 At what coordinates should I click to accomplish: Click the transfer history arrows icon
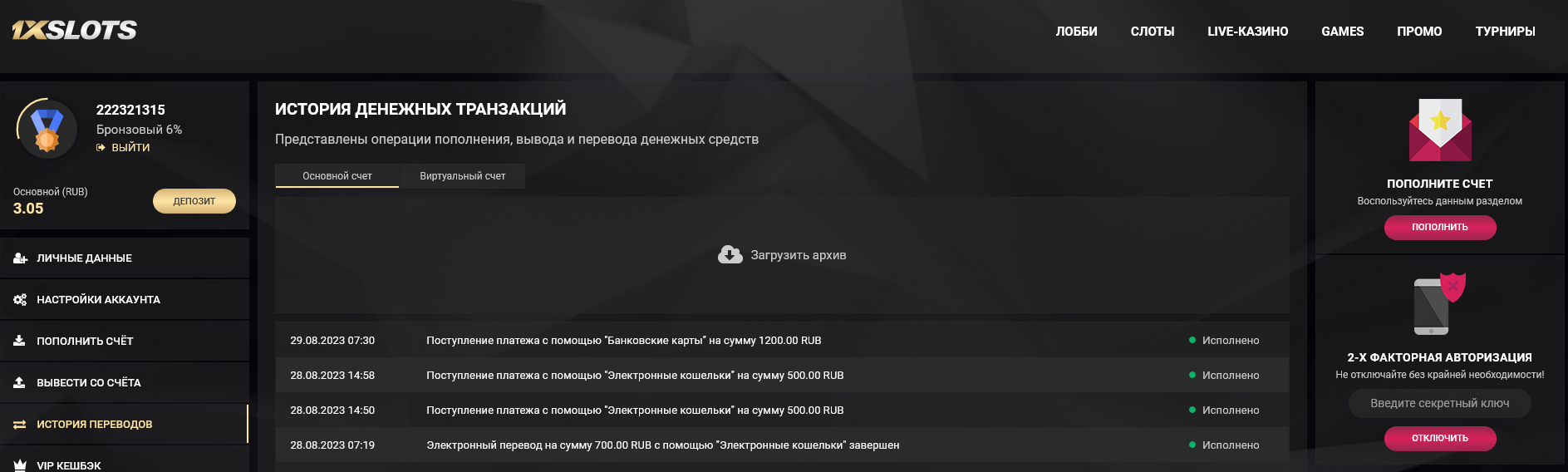click(20, 425)
